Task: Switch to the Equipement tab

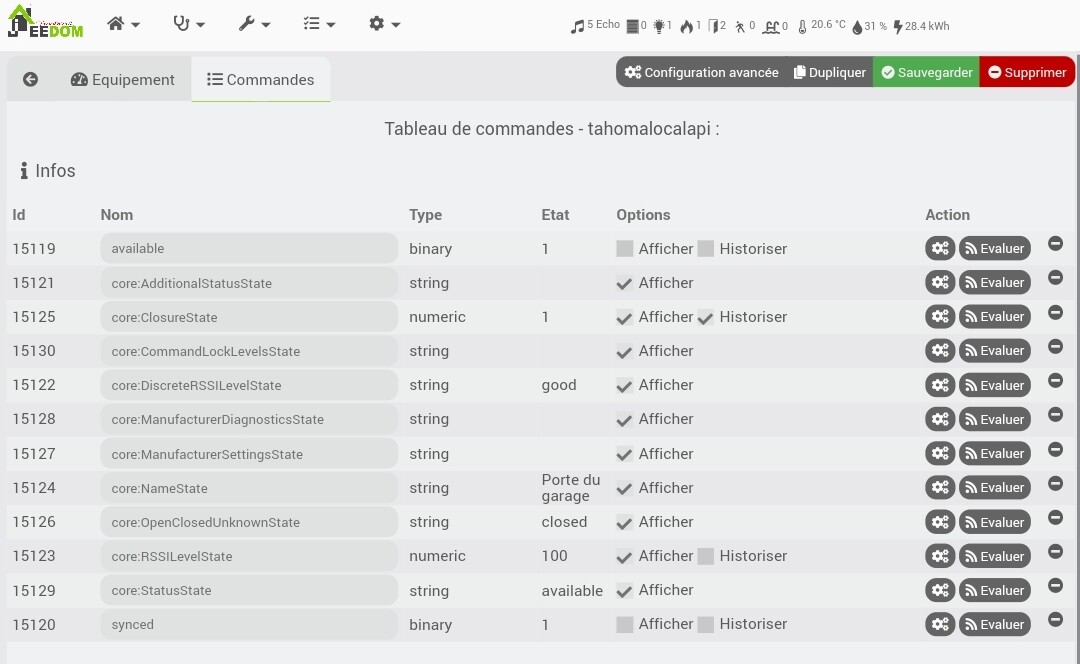Action: click(123, 80)
